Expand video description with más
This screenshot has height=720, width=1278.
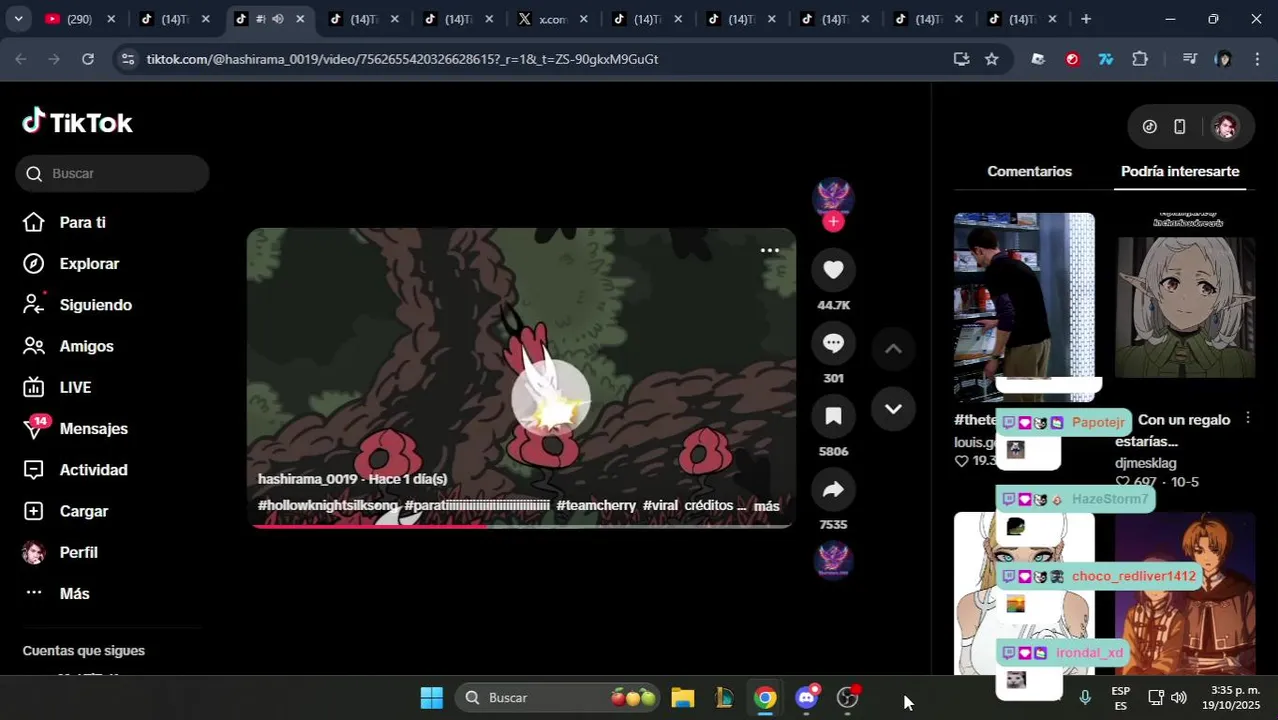(x=766, y=506)
